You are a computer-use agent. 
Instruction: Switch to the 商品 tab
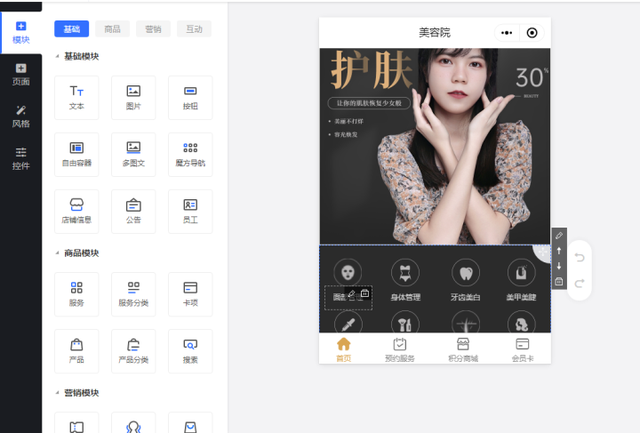[x=112, y=29]
